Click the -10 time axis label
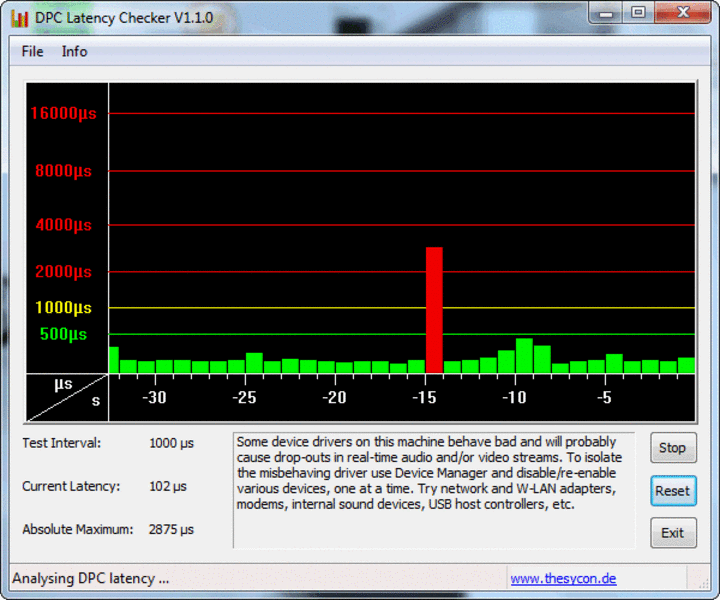Image resolution: width=720 pixels, height=600 pixels. (514, 398)
